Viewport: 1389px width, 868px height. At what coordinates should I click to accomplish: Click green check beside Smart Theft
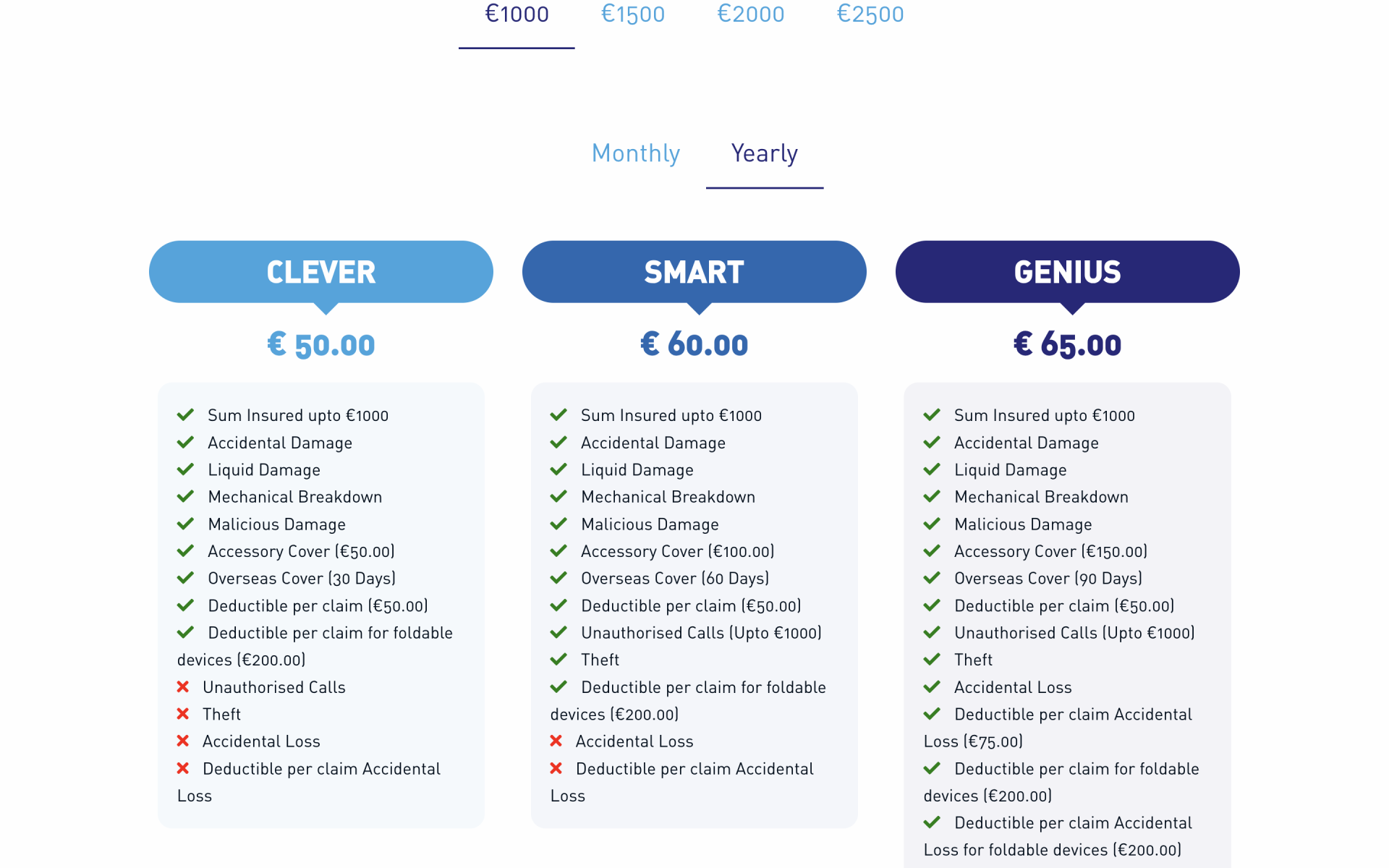558,659
